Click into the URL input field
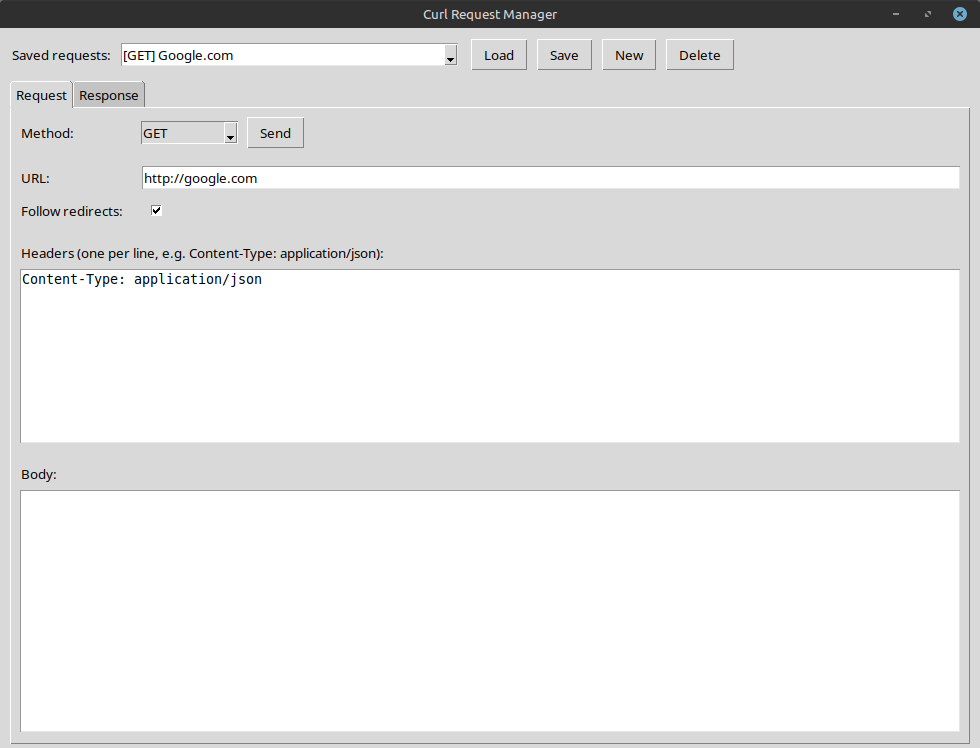Viewport: 980px width, 748px height. tap(551, 178)
